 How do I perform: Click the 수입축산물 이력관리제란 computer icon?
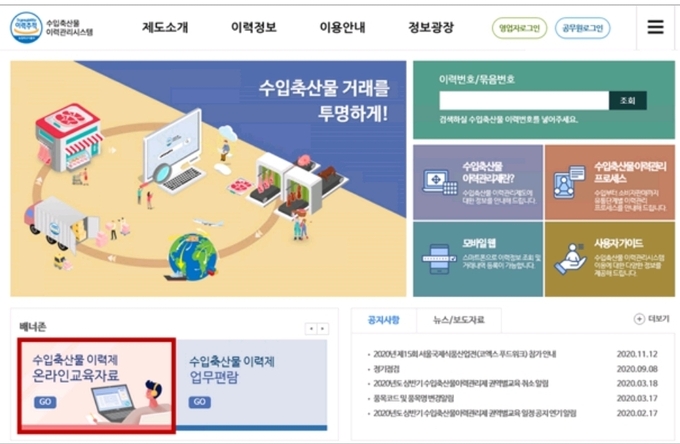[x=439, y=183]
